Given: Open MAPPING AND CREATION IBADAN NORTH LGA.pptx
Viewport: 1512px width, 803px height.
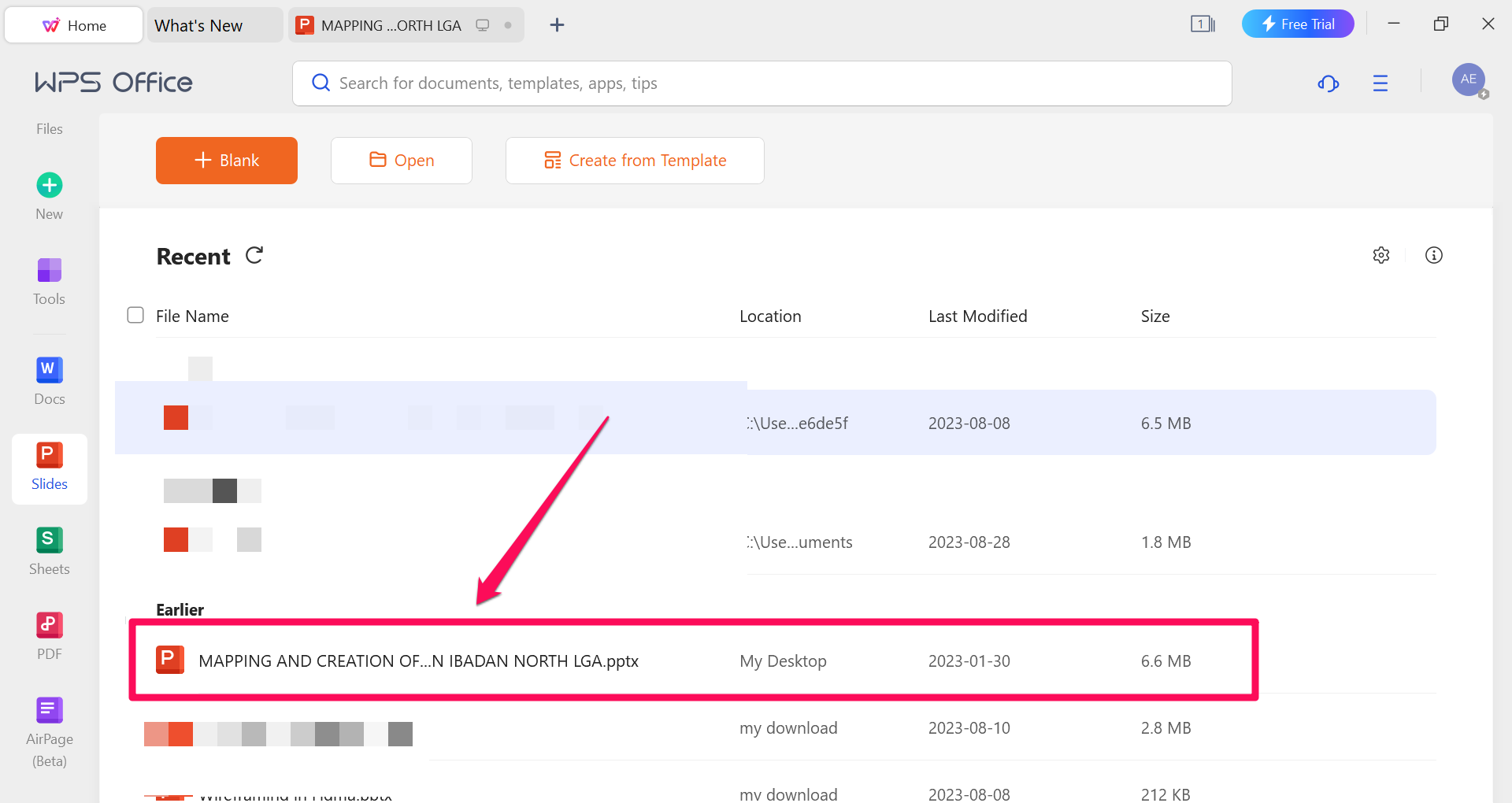Looking at the screenshot, I should (418, 661).
